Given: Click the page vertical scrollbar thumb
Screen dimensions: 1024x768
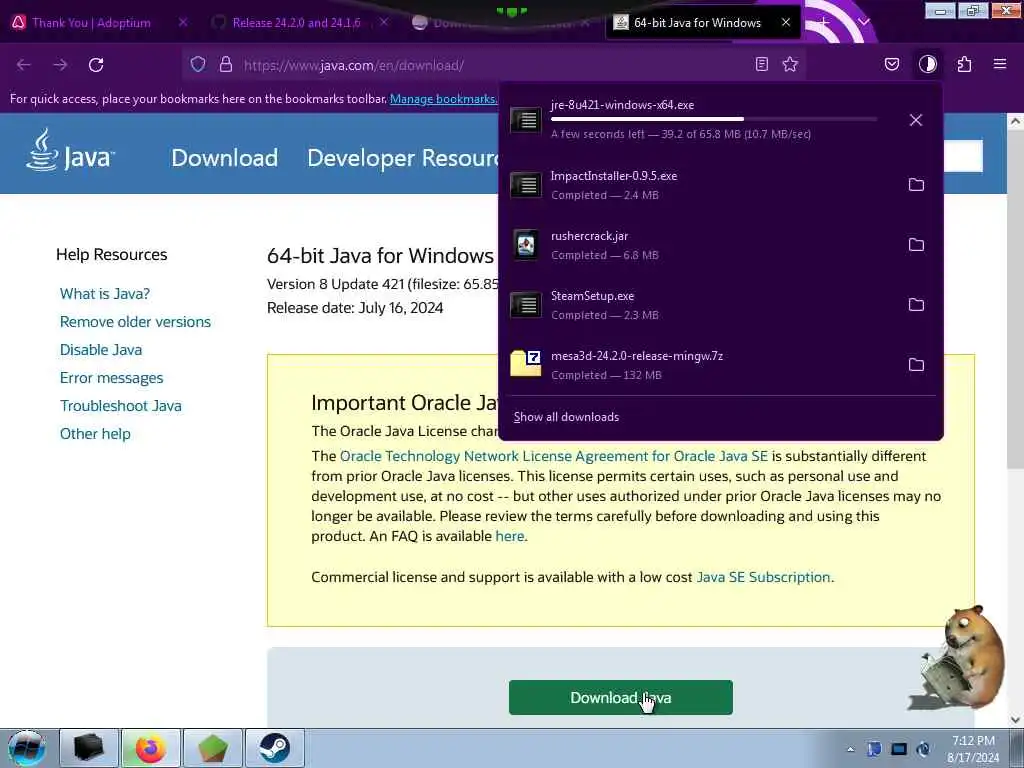Looking at the screenshot, I should [x=1015, y=297].
